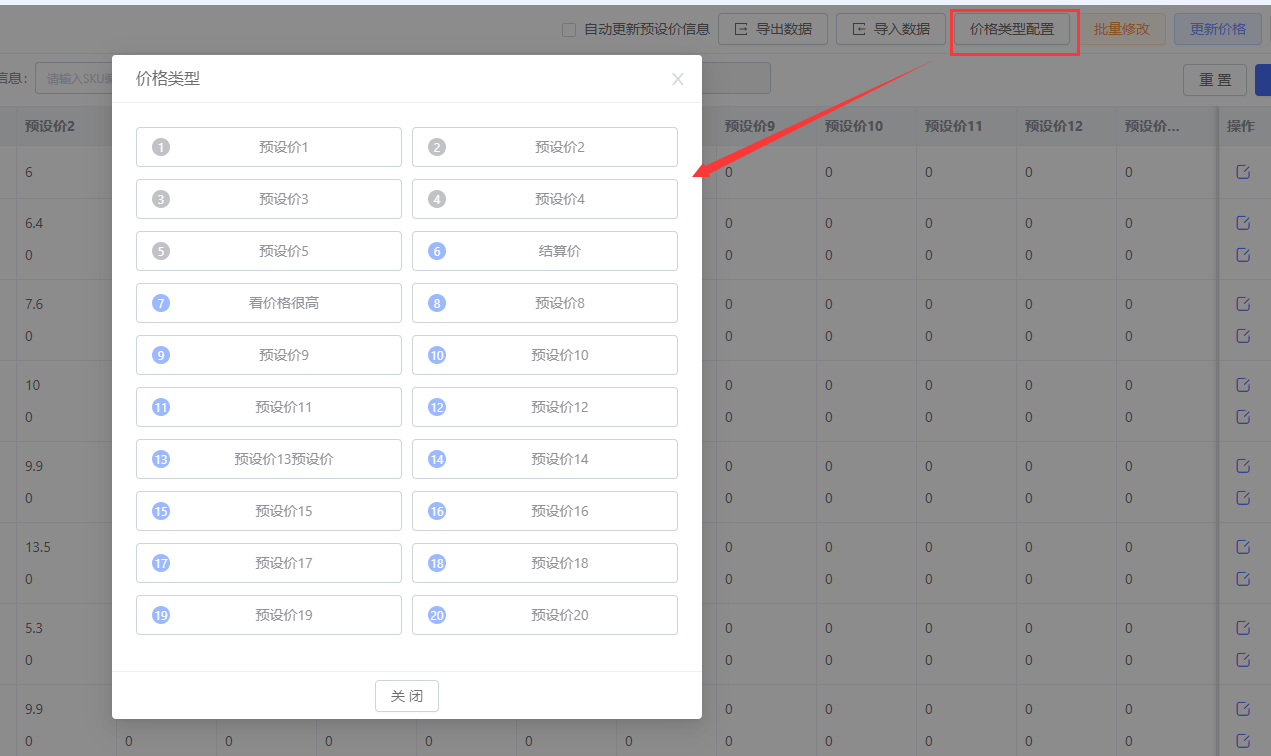Click the 预设价12 column header

tap(1054, 126)
